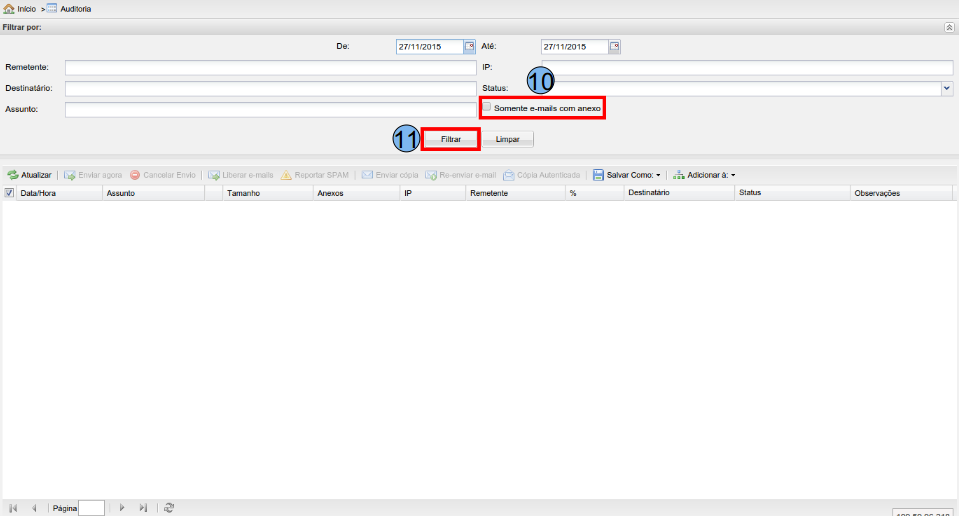Go to last page icon
960x518 pixels.
[143, 508]
